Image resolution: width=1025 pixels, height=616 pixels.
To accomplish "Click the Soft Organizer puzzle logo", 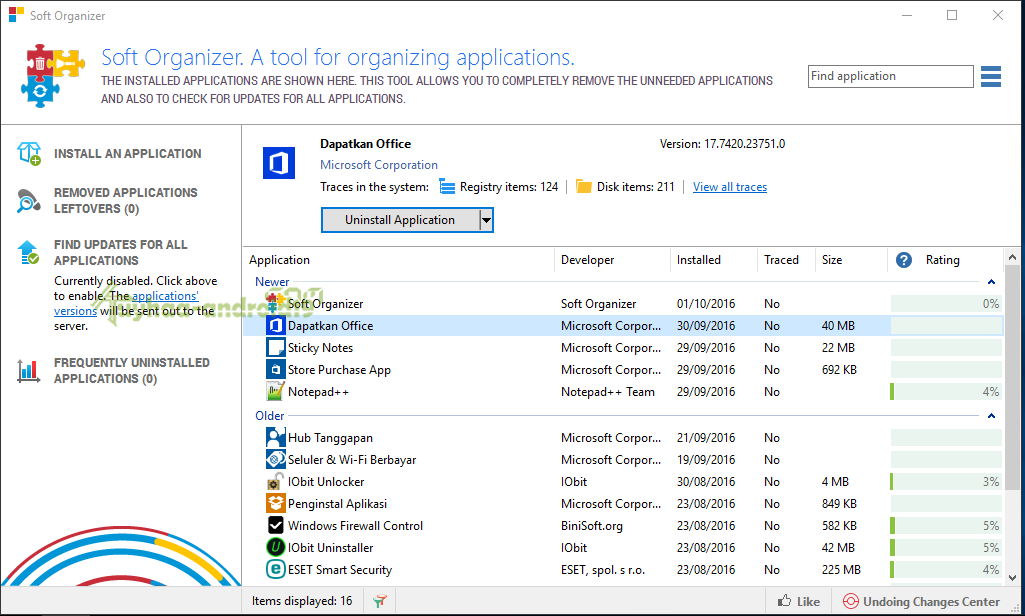I will point(52,77).
